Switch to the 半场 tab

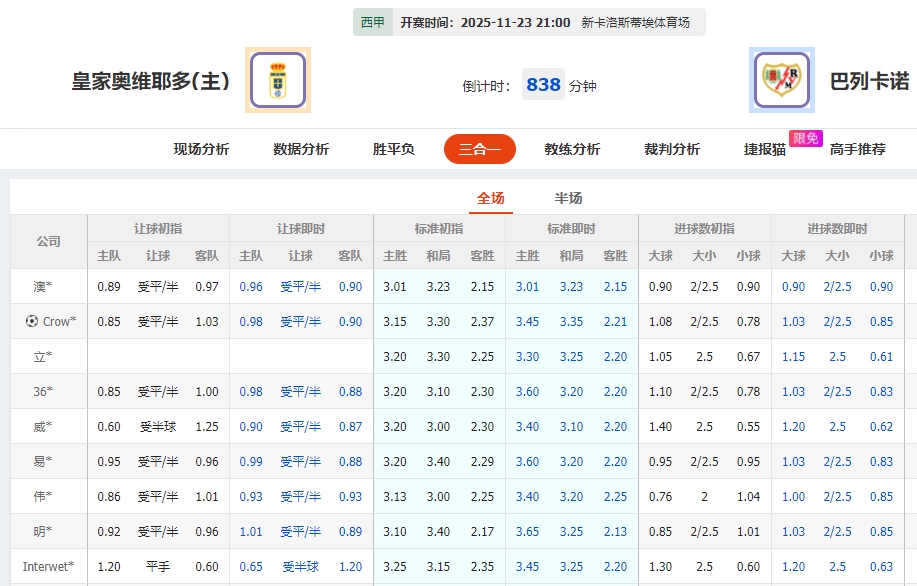570,197
